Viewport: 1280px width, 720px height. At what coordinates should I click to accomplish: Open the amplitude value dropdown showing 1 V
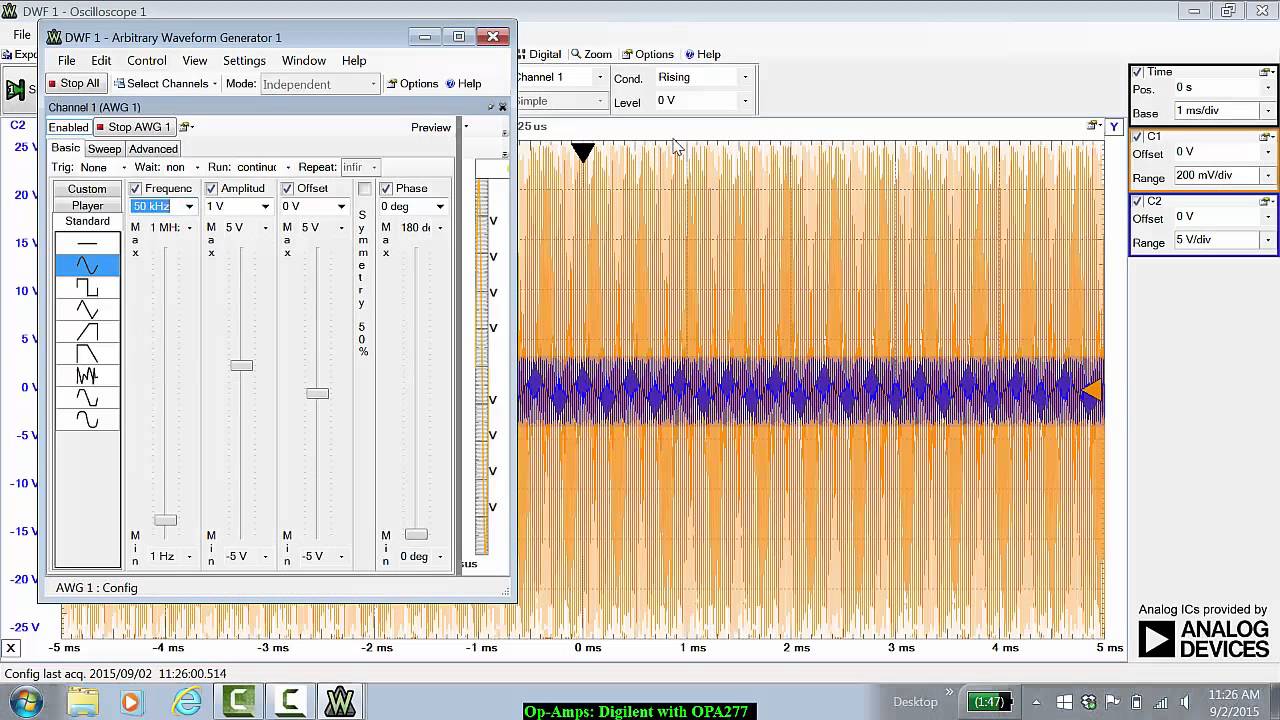tap(265, 207)
